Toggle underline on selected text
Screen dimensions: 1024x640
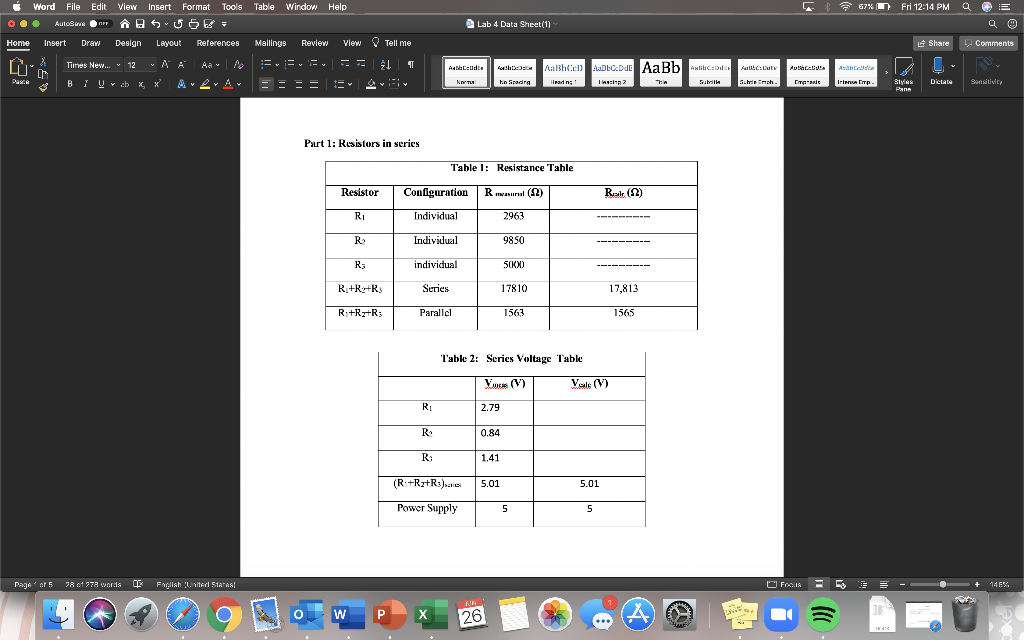(102, 83)
